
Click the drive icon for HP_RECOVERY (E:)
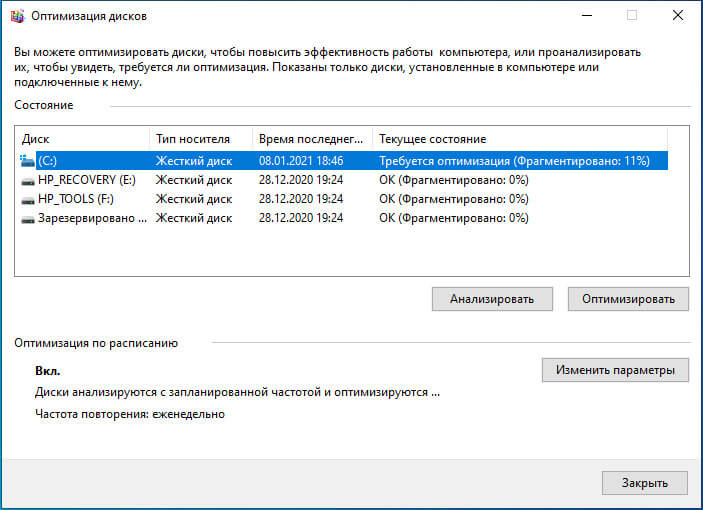28,181
